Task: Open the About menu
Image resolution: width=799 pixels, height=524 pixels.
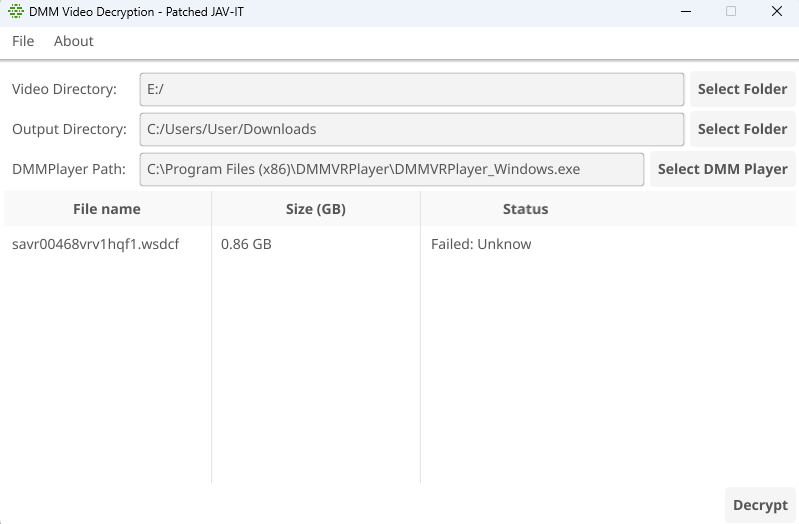Action: click(74, 41)
